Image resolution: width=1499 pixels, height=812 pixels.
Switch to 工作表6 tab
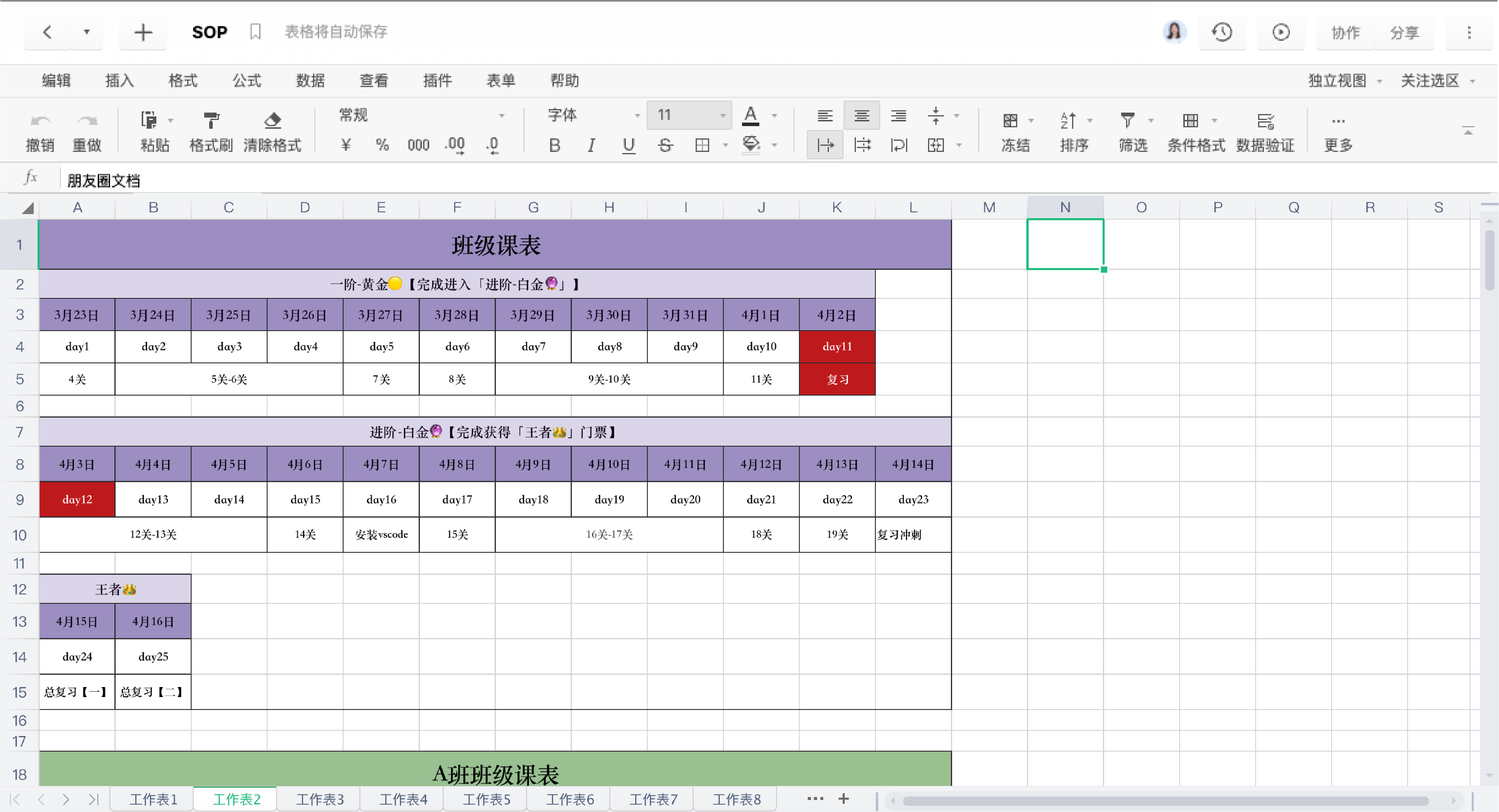tap(569, 799)
